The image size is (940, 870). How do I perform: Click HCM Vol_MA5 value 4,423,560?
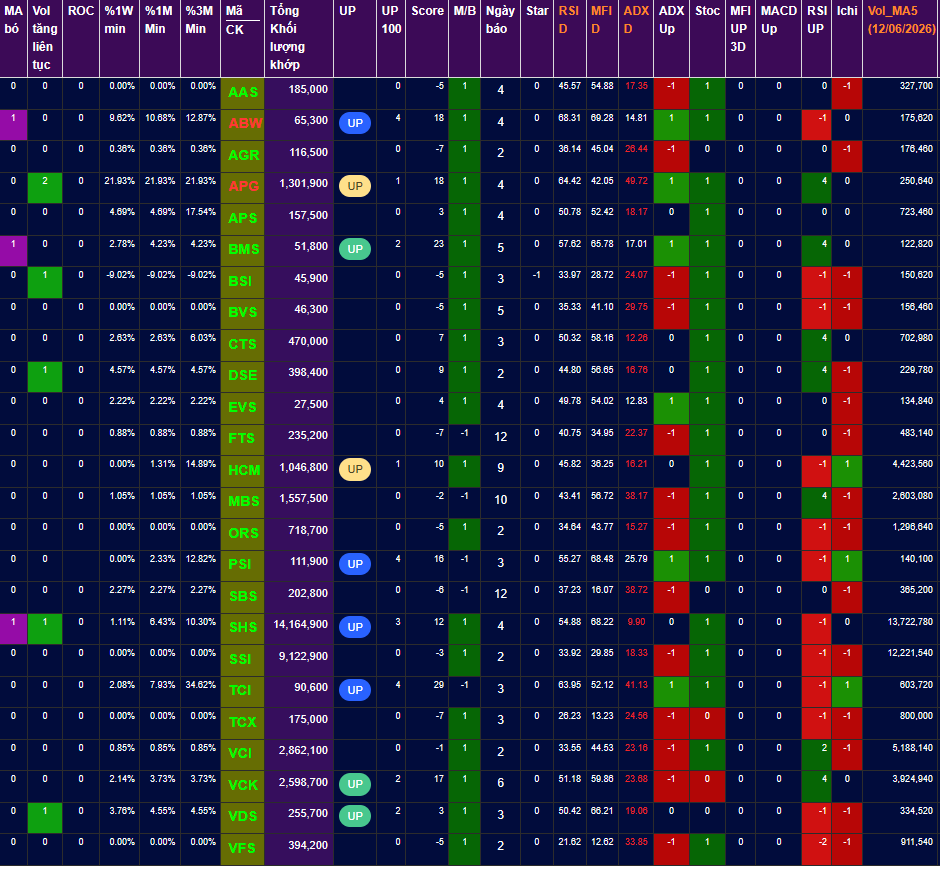tap(912, 464)
